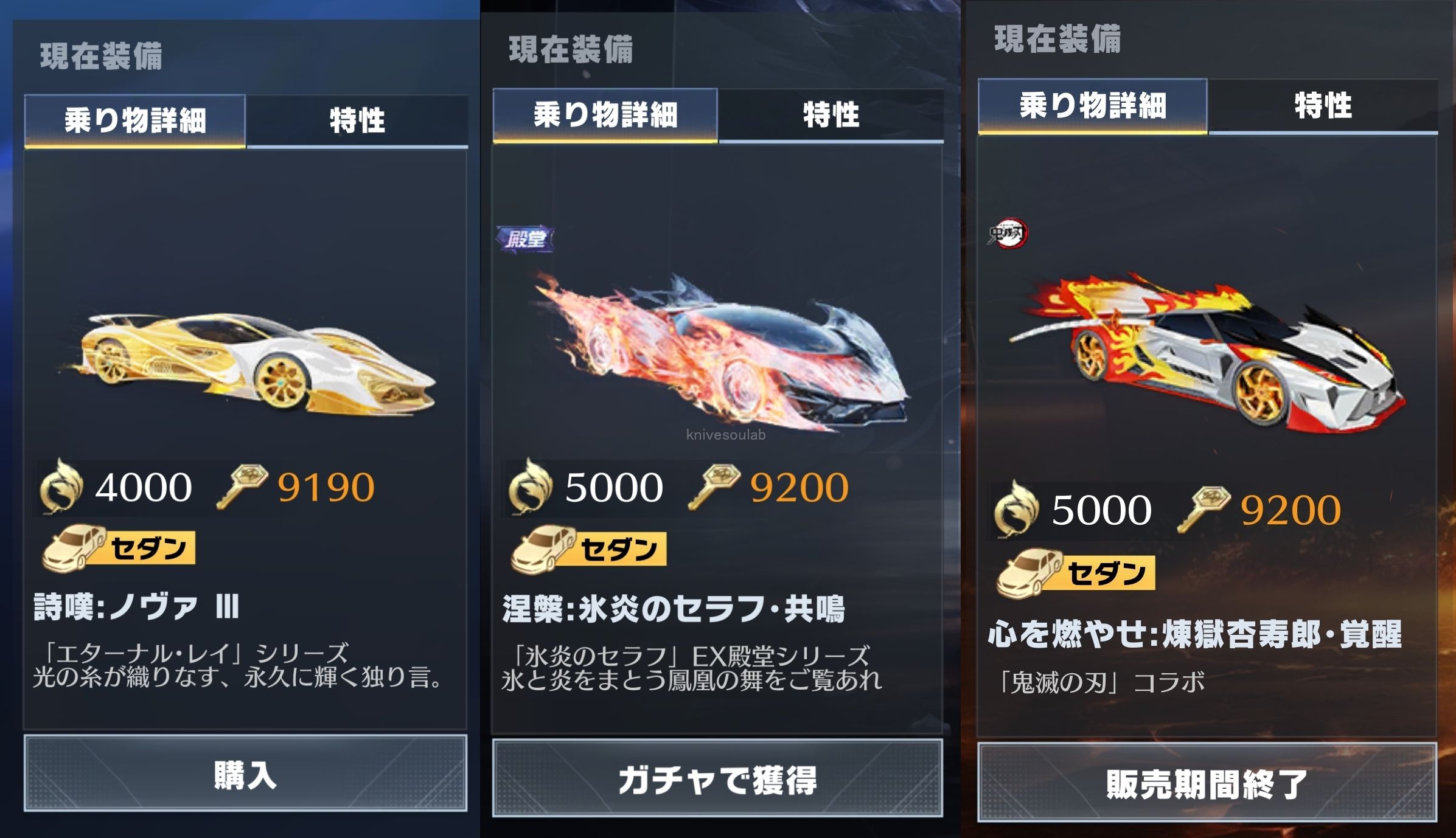This screenshot has width=1456, height=838.
Task: Click the phoenix coin icon beside 4000
Action: pos(61,486)
